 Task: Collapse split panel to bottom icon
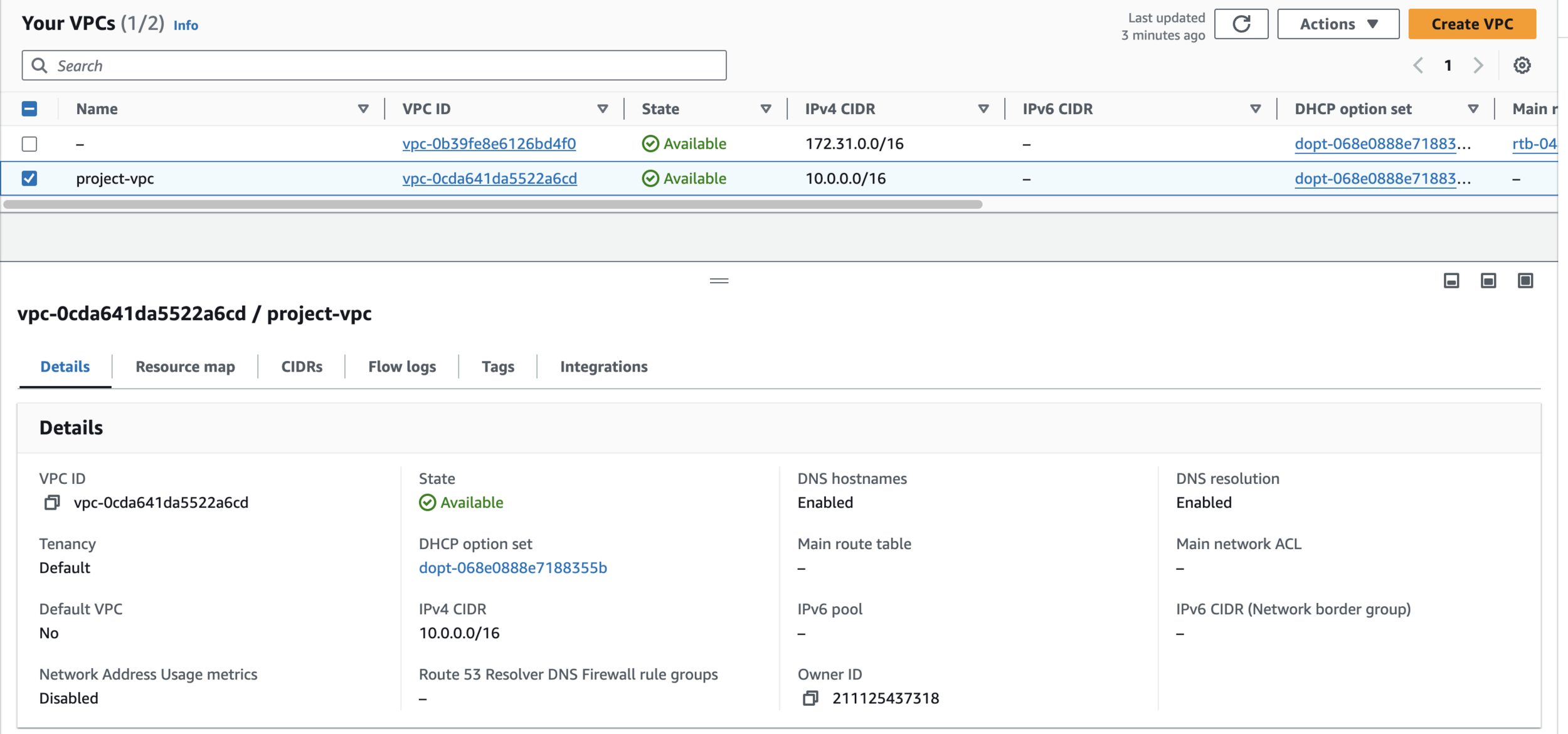click(1451, 281)
